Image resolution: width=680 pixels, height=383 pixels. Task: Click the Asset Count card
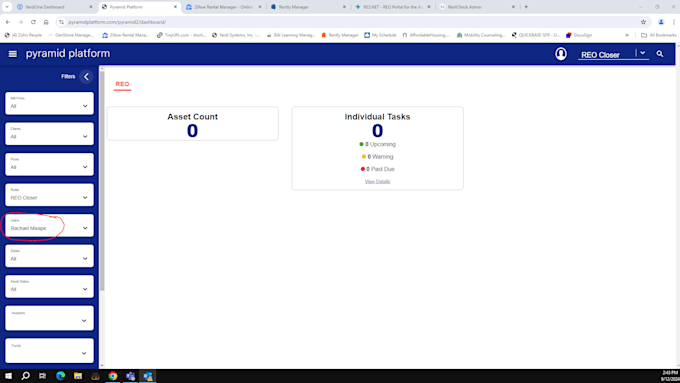coord(193,124)
